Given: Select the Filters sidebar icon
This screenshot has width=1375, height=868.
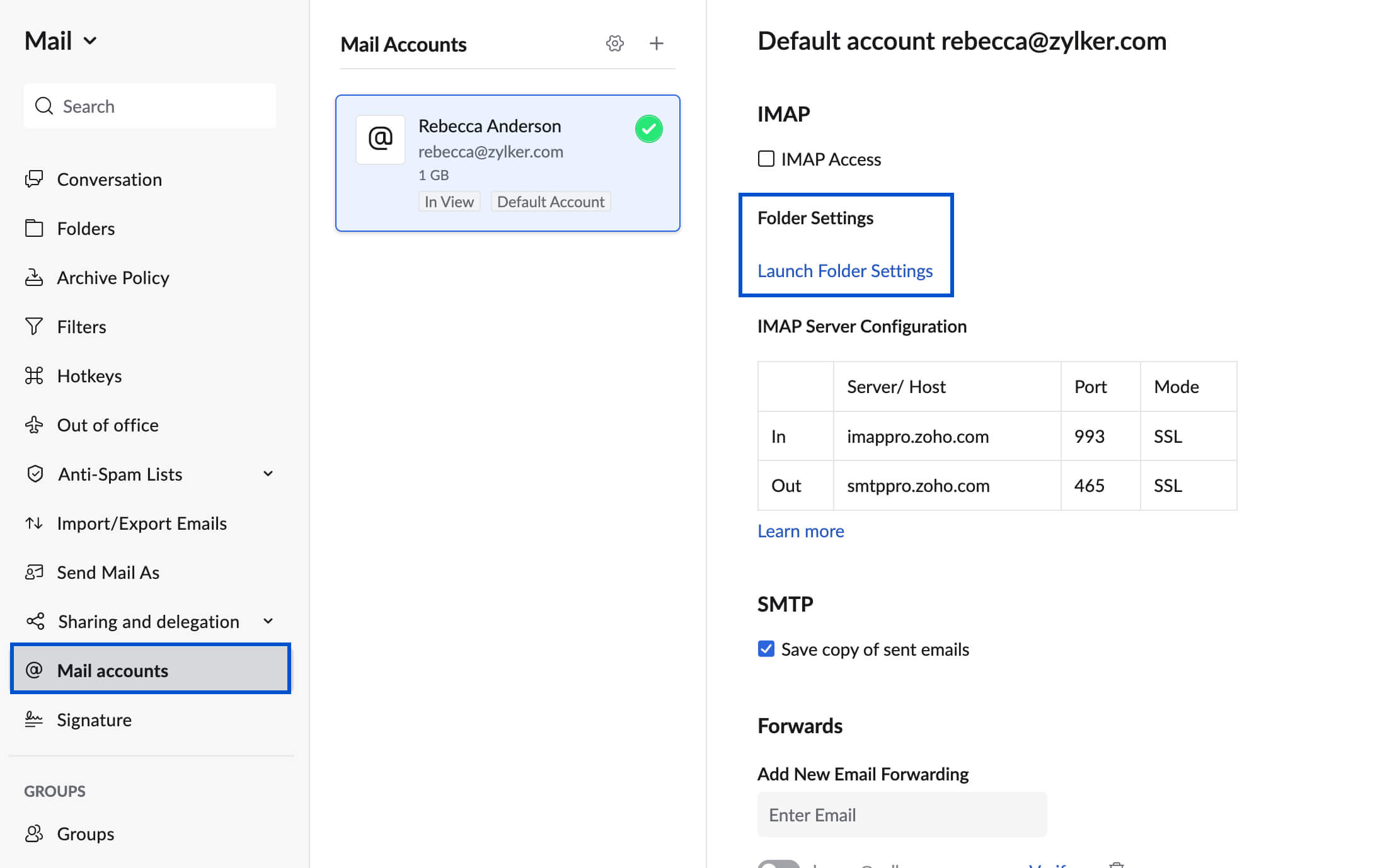Looking at the screenshot, I should point(33,326).
